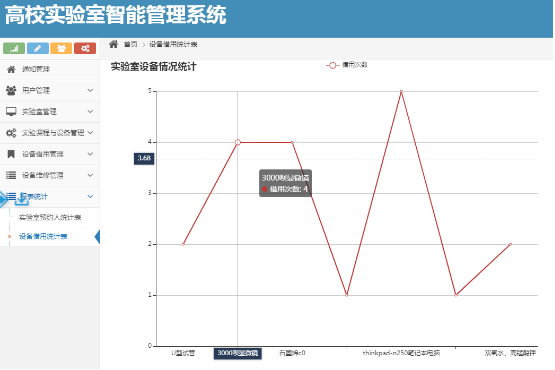The height and width of the screenshot is (370, 555).
Task: Collapse the 报表统计 menu chevron
Action: [90, 197]
